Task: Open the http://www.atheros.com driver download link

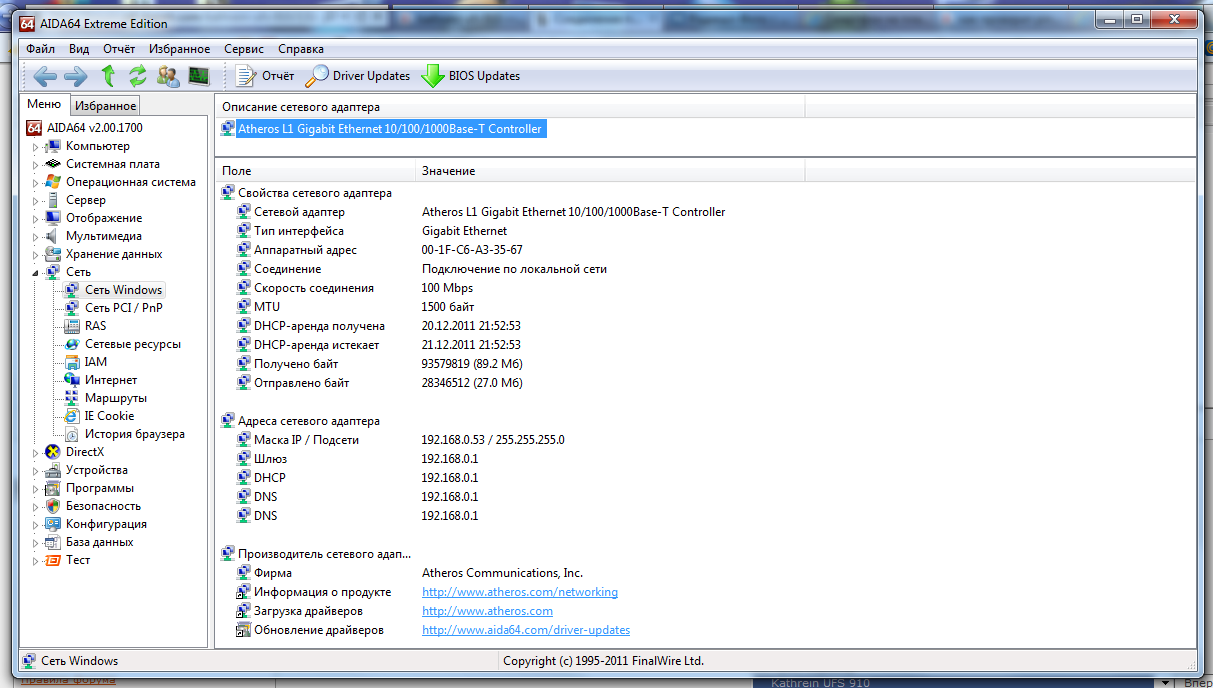Action: pos(487,611)
